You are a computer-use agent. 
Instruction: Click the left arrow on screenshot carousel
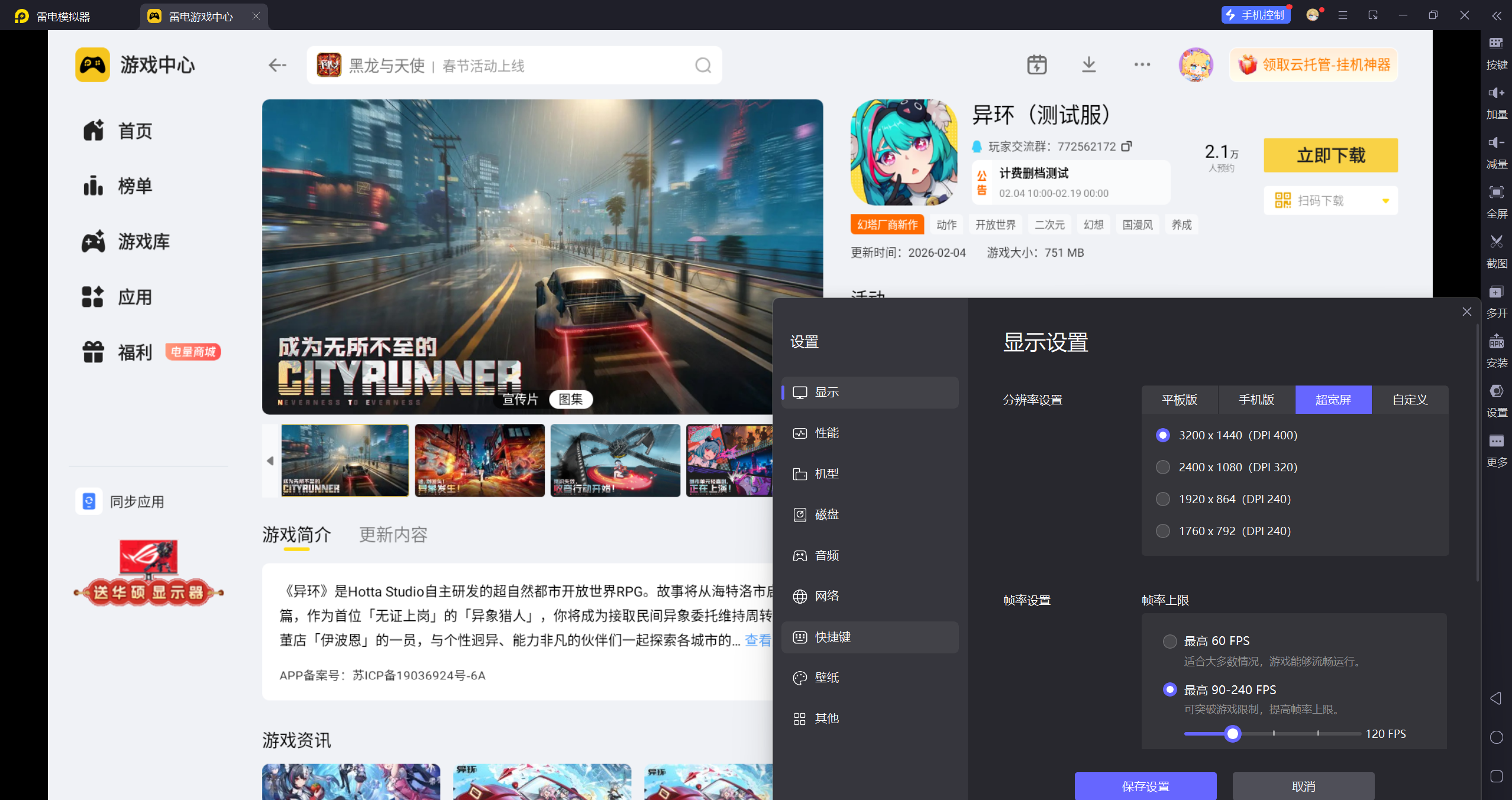click(x=270, y=461)
